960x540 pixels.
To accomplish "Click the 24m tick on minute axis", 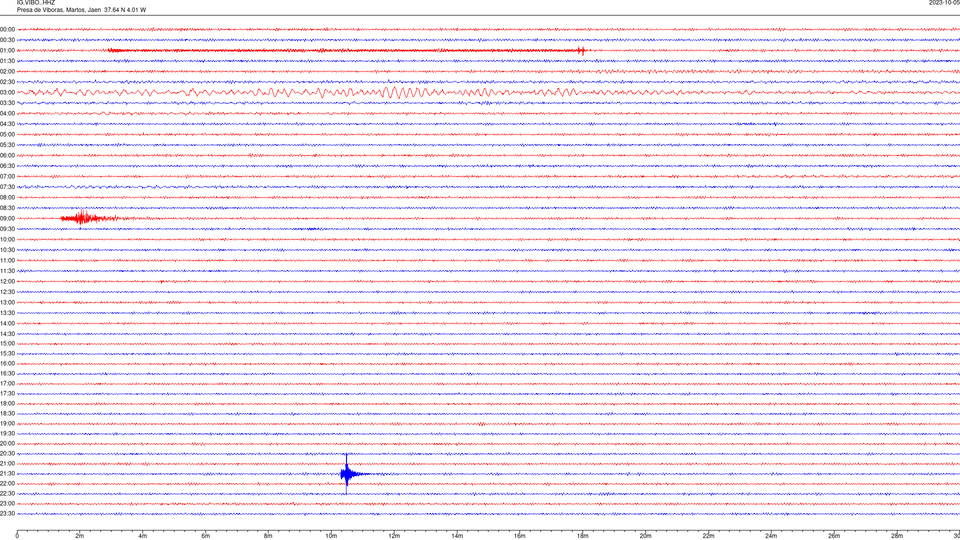I will tap(771, 536).
